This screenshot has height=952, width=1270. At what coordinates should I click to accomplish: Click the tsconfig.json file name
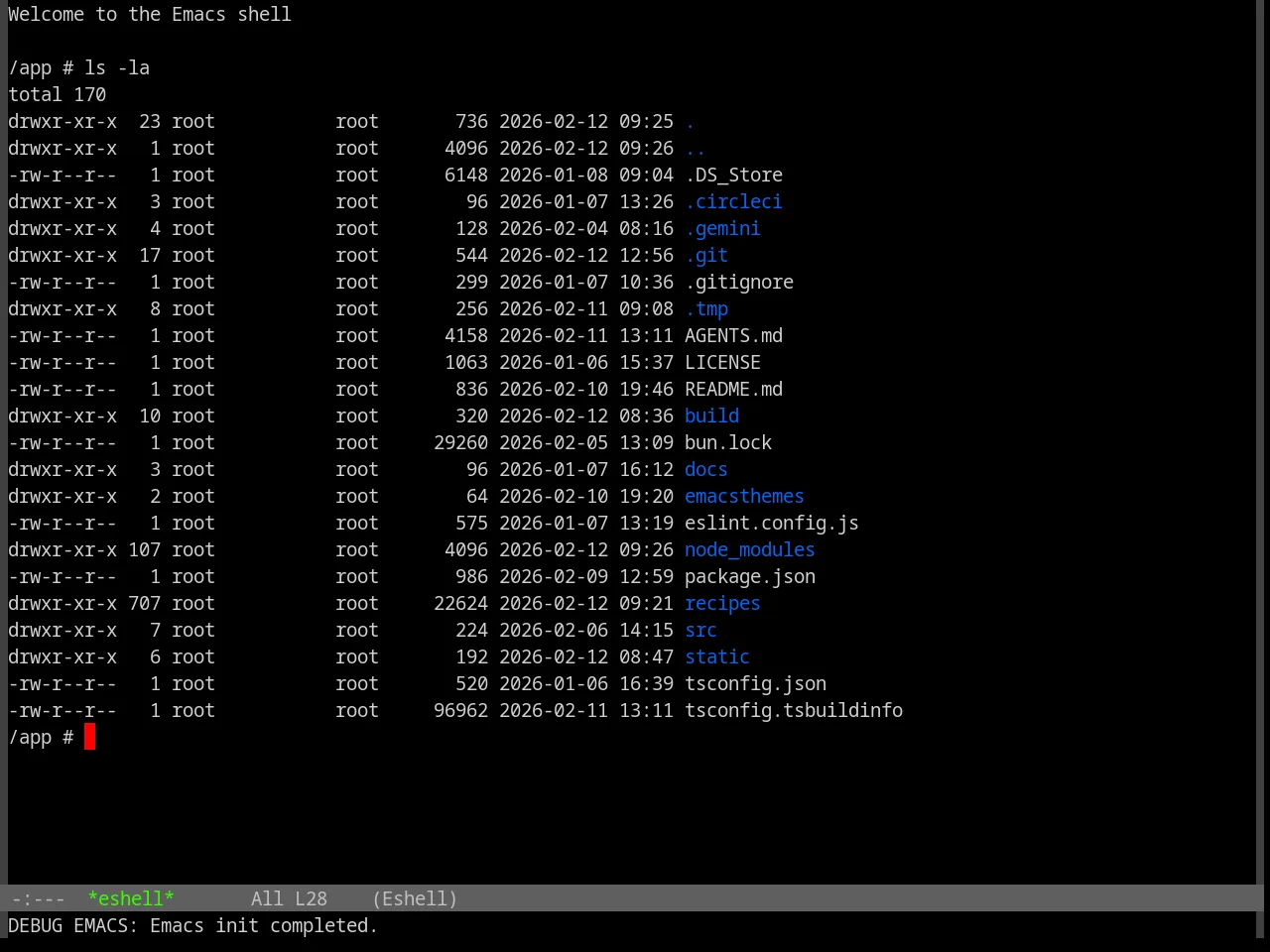pyautogui.click(x=755, y=683)
